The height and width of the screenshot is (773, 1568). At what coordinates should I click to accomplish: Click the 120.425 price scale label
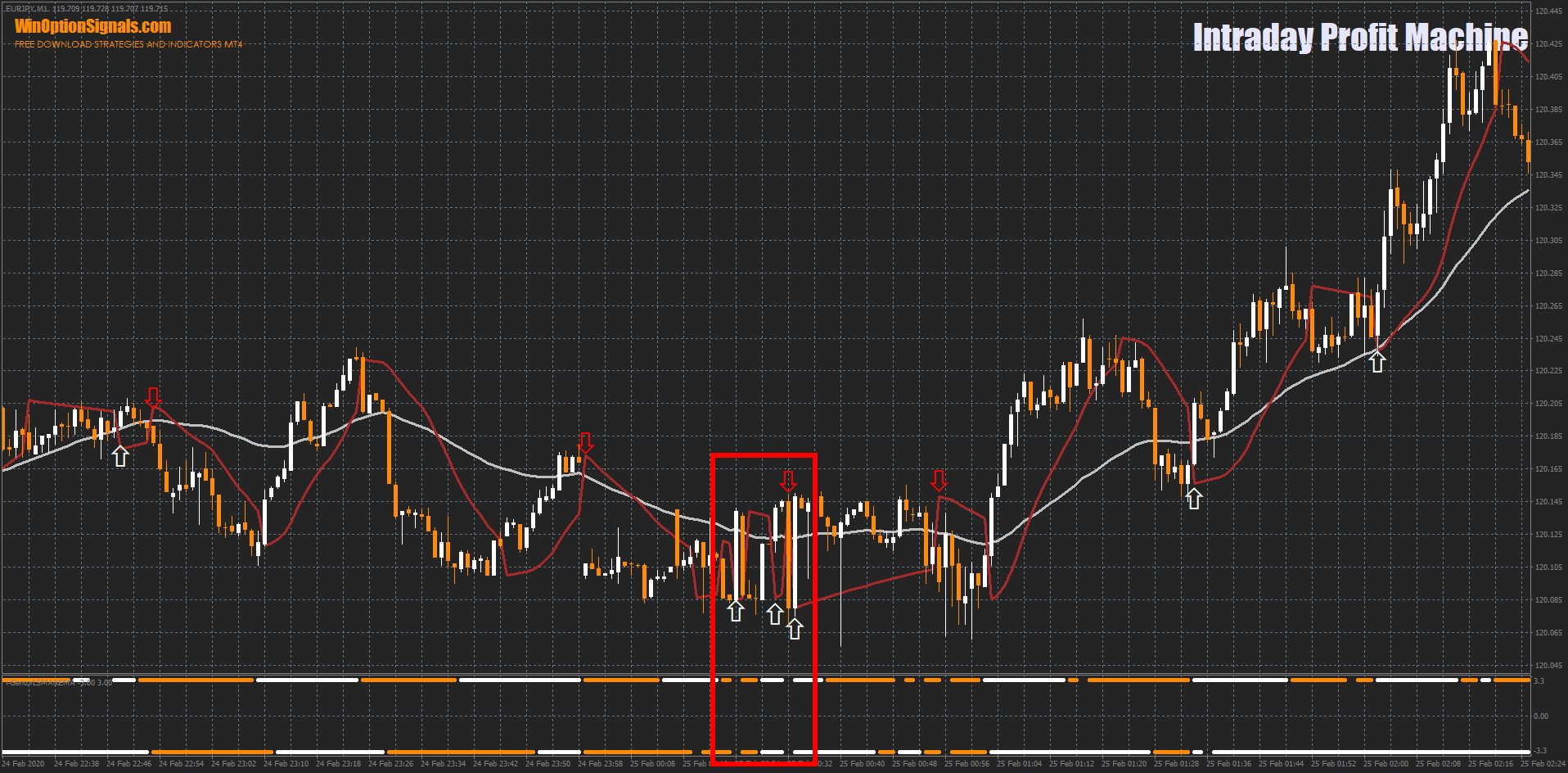1548,44
